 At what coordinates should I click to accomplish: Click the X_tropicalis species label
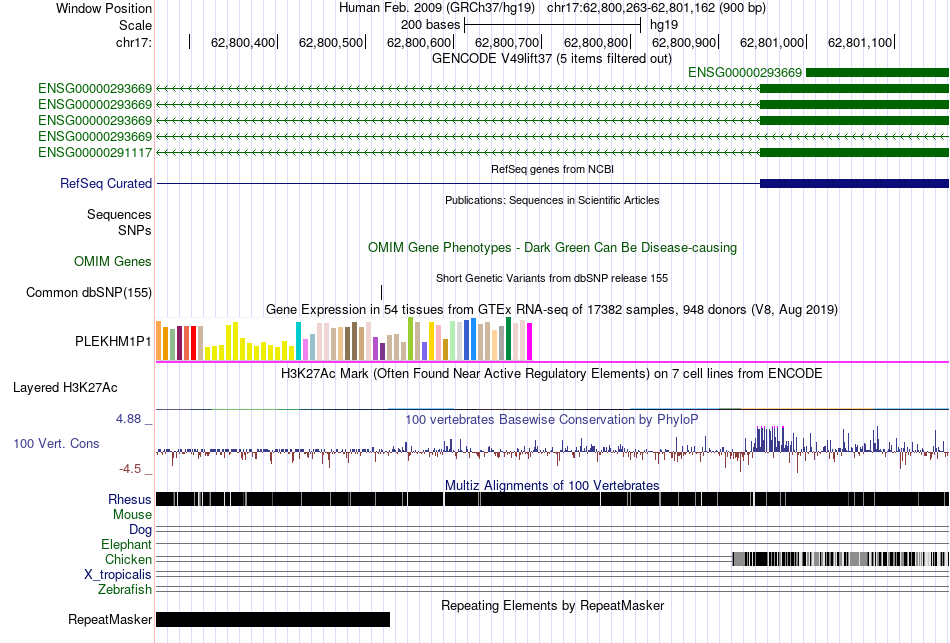coord(118,575)
